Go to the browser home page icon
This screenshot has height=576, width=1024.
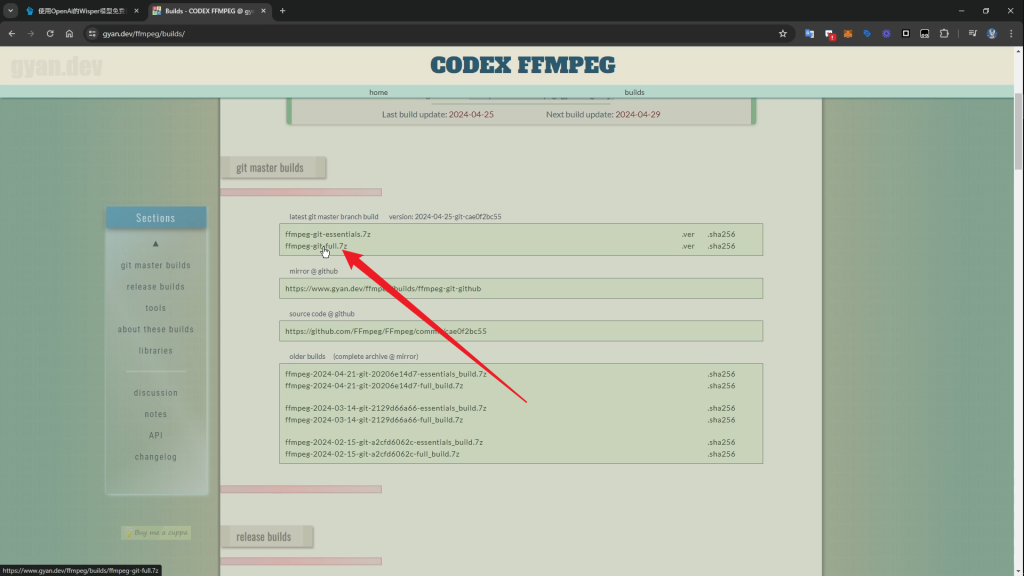pyautogui.click(x=69, y=33)
